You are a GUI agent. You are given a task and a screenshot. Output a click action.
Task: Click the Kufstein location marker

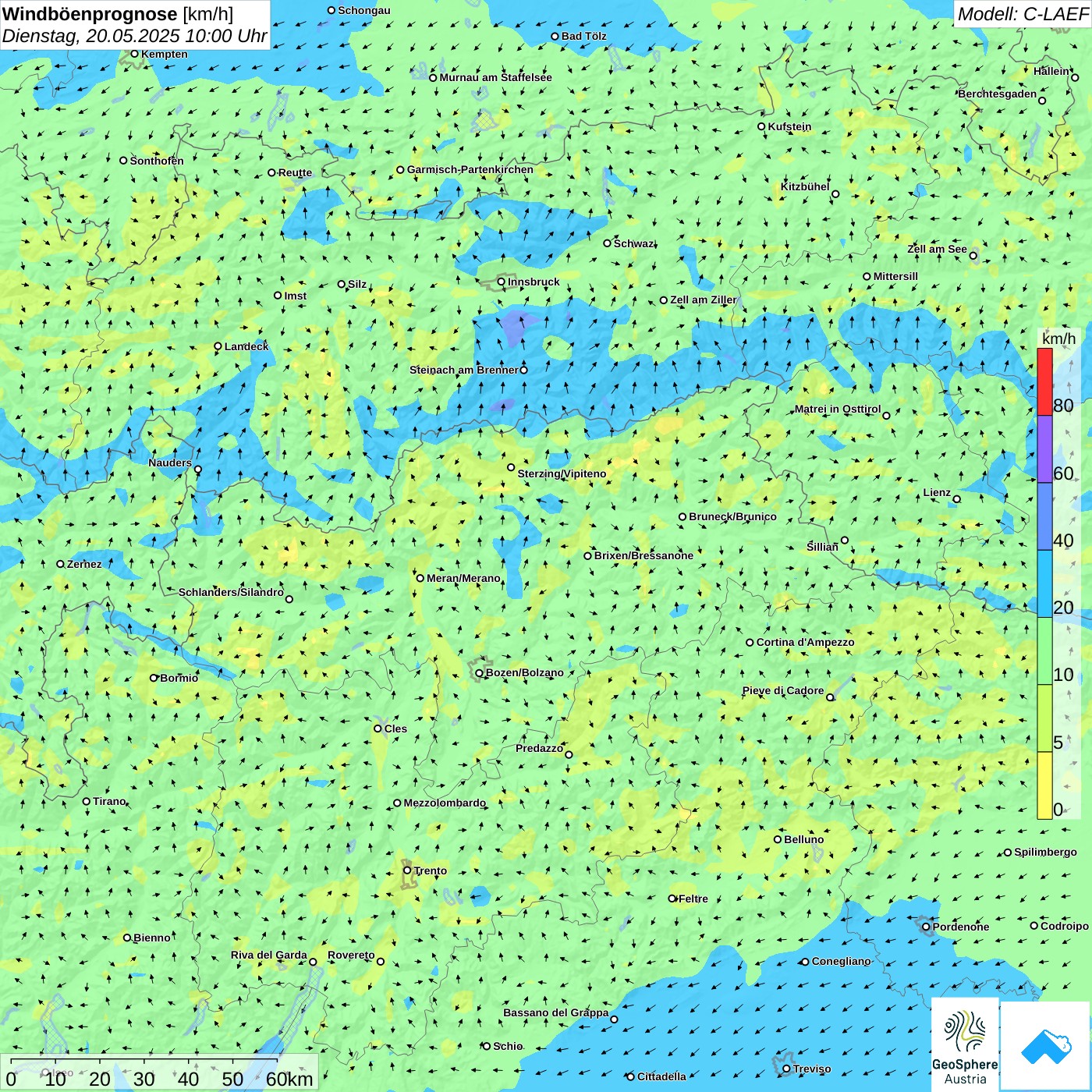click(762, 126)
